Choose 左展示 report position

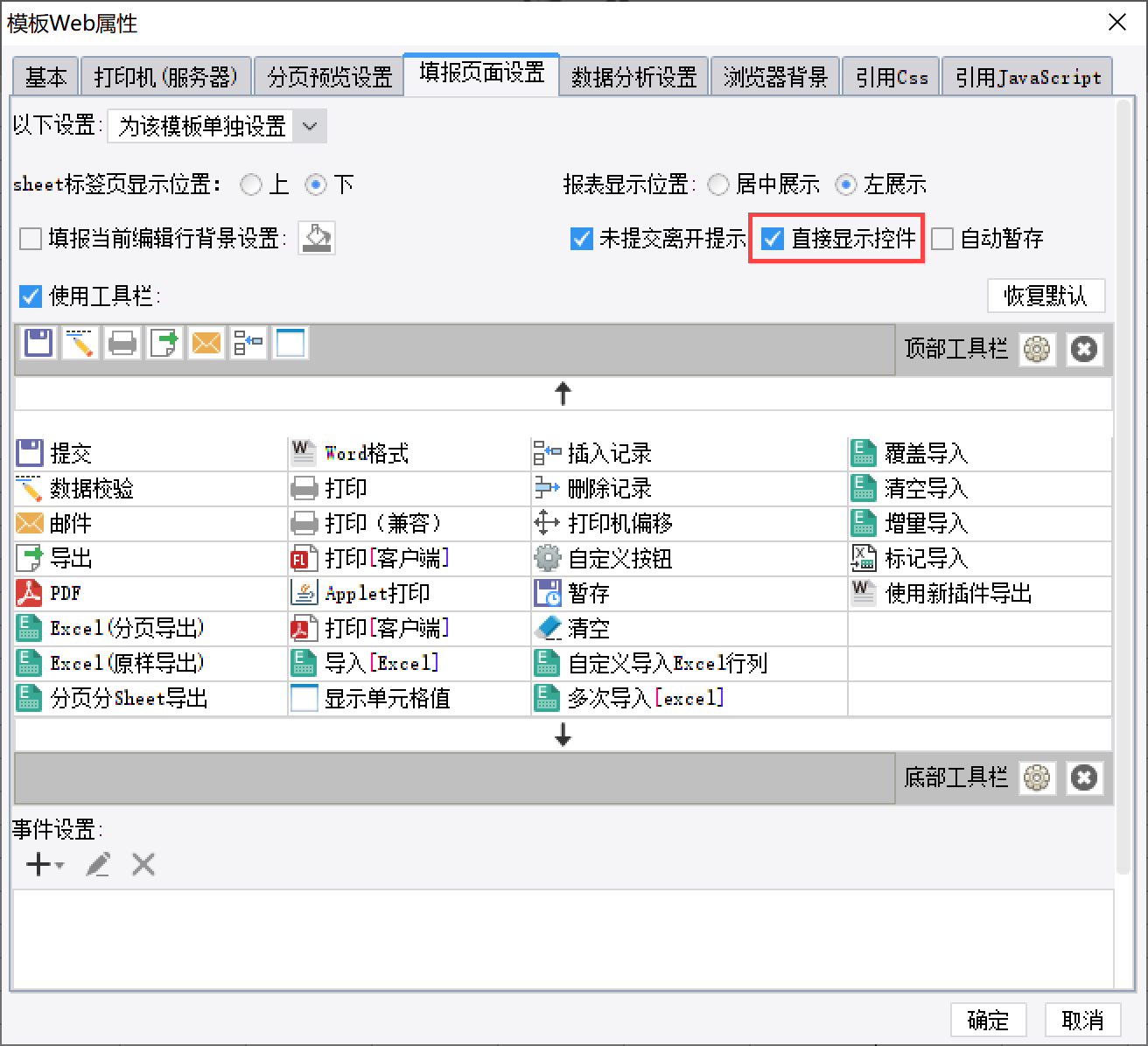tap(845, 185)
